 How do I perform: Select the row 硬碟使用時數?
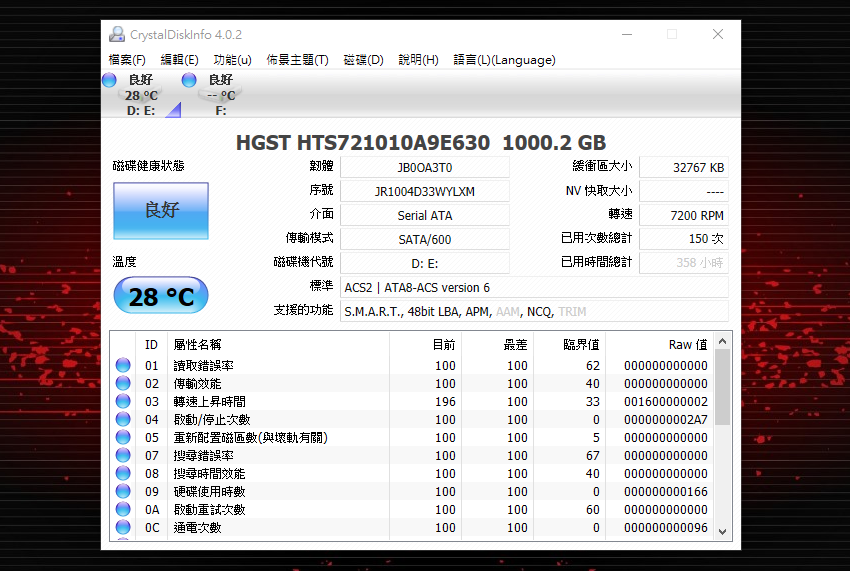tap(412, 491)
